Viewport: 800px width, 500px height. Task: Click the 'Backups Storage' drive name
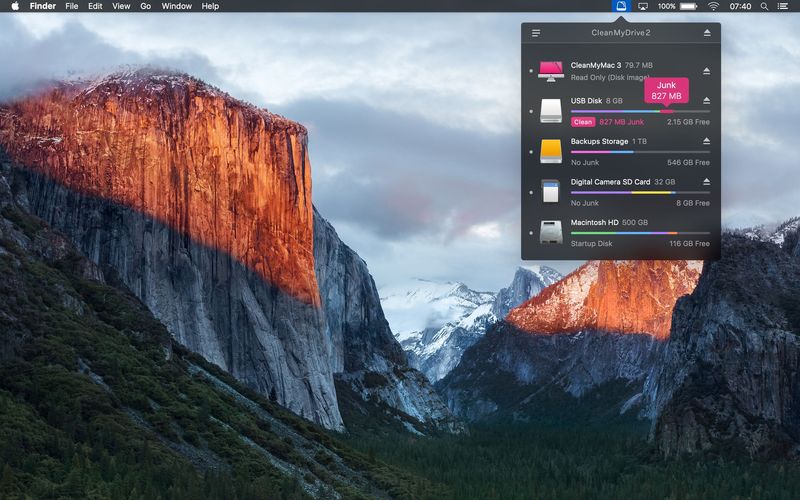coord(599,141)
